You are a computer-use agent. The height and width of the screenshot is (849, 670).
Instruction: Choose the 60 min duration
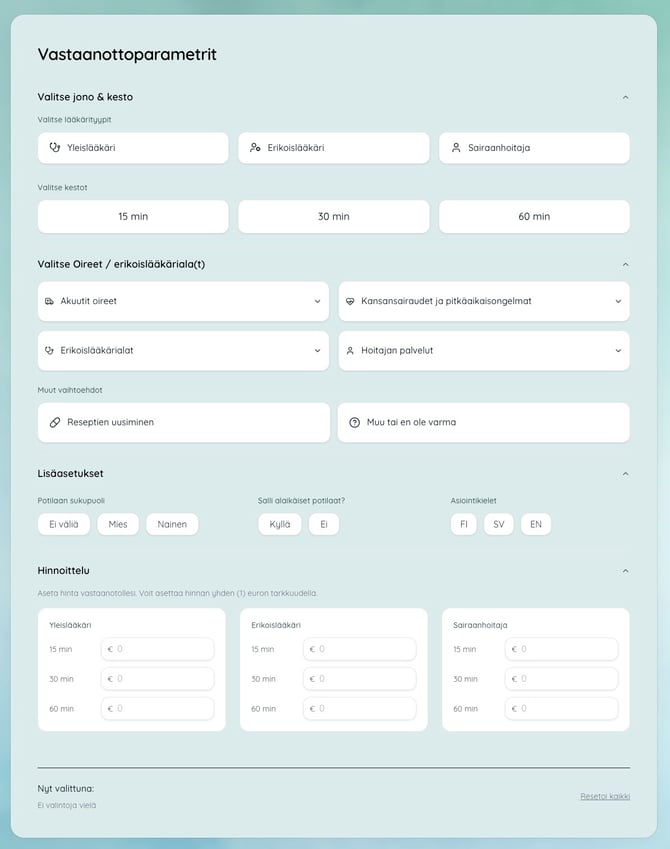534,217
